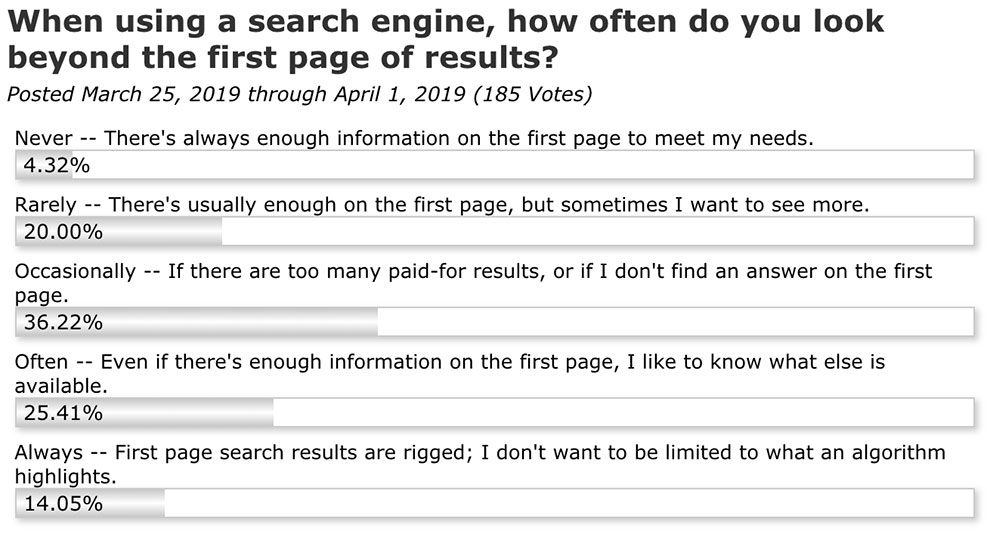Viewport: 990px width, 534px height.
Task: Click the 4.32% result bar
Action: [494, 165]
